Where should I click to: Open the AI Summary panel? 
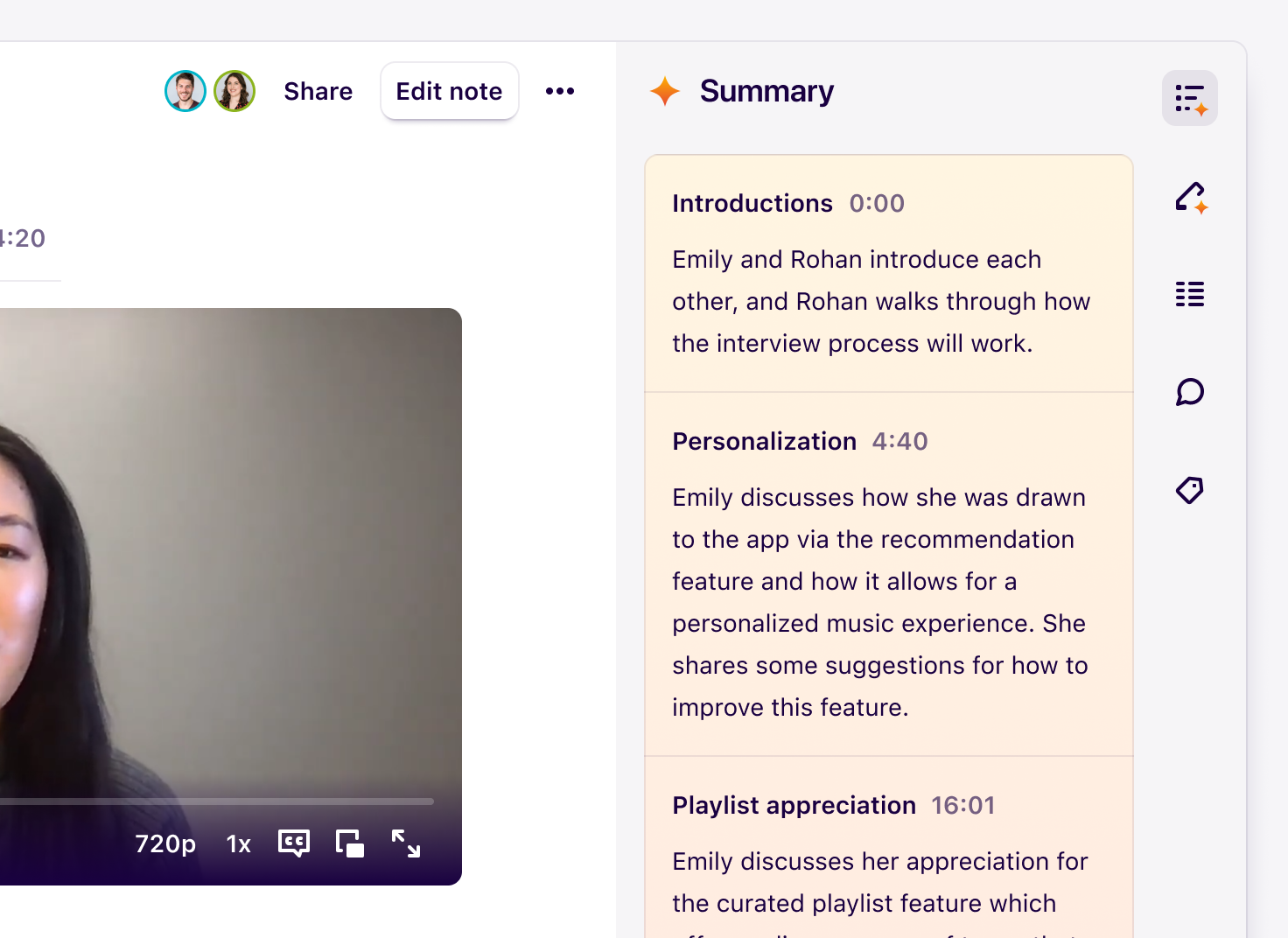(x=1189, y=98)
